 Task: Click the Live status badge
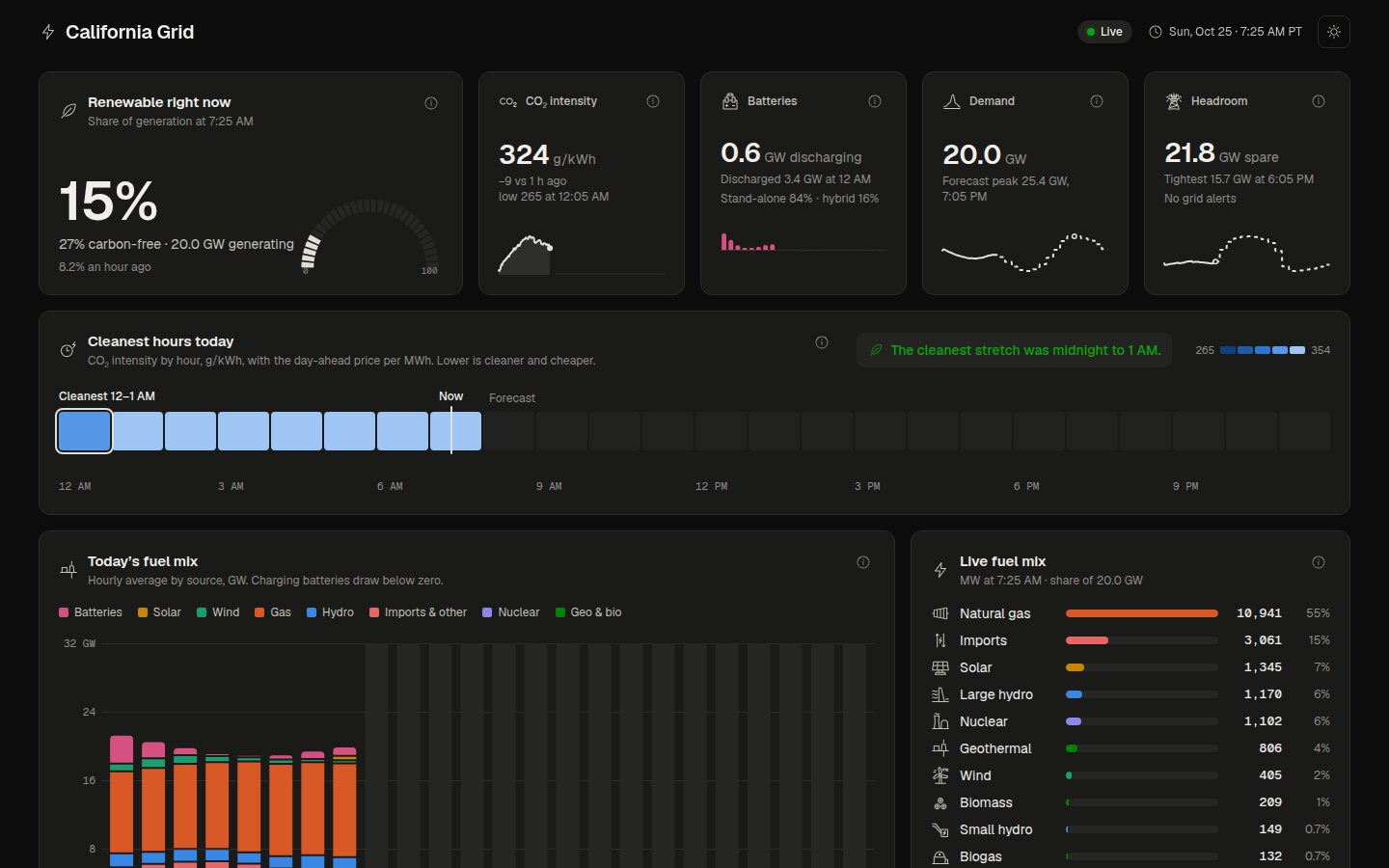point(1104,32)
